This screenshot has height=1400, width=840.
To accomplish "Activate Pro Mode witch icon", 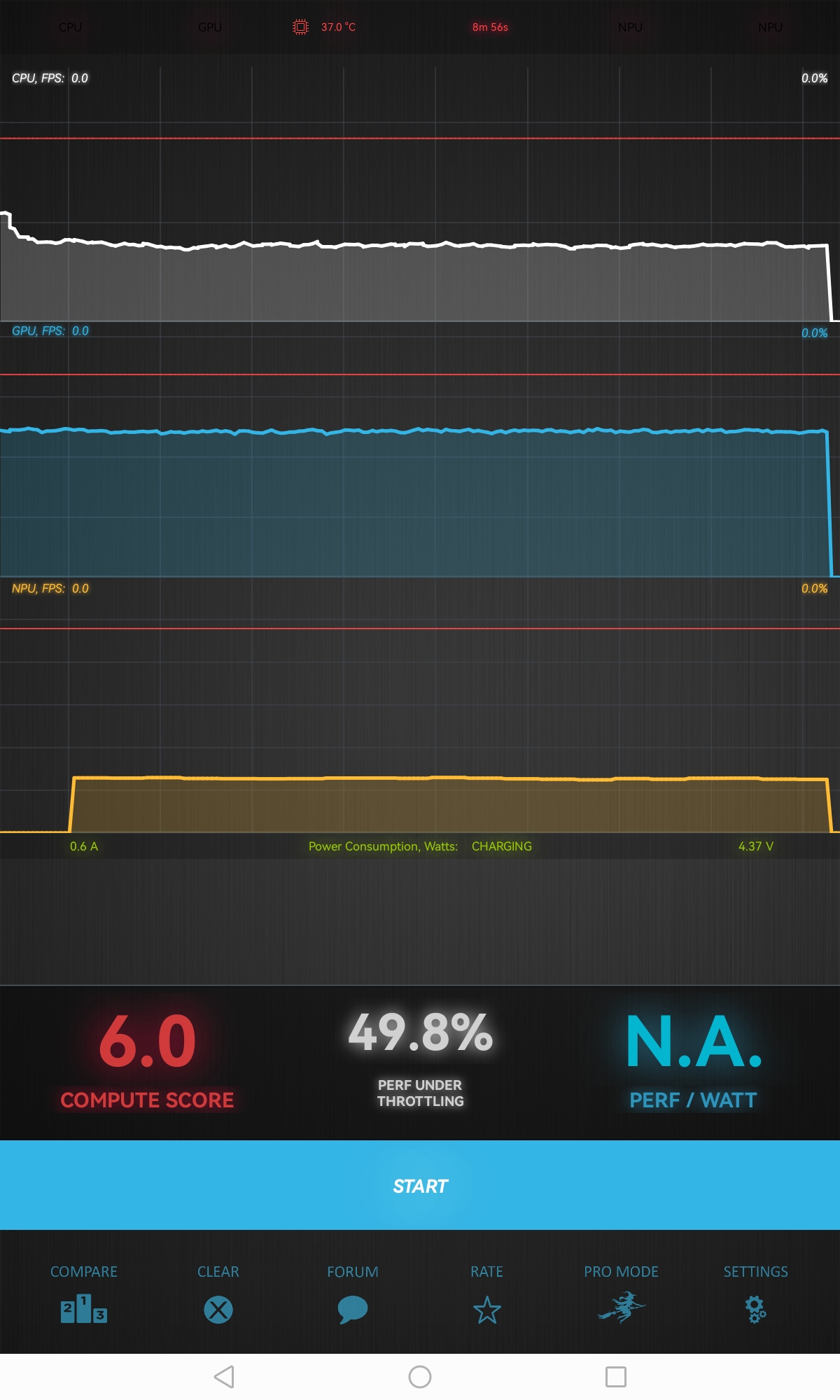I will [622, 1308].
